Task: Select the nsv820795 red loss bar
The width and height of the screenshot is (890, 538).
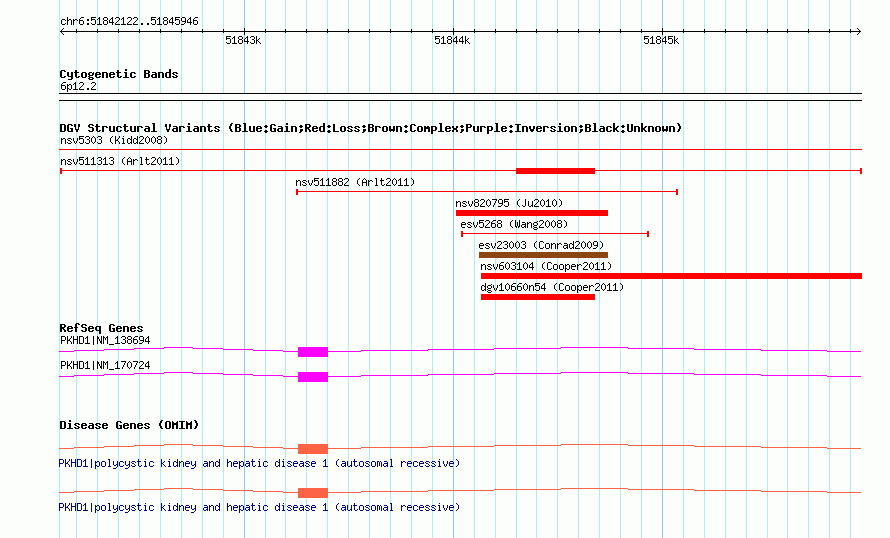Action: pos(532,213)
